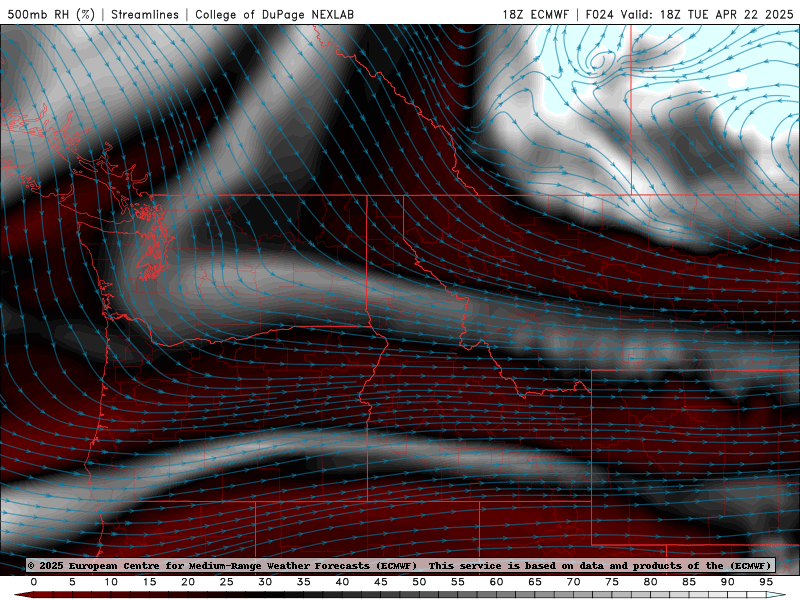Viewport: 800px width, 600px height.
Task: Select the "10" label on the humidity scale
Action: (111, 582)
